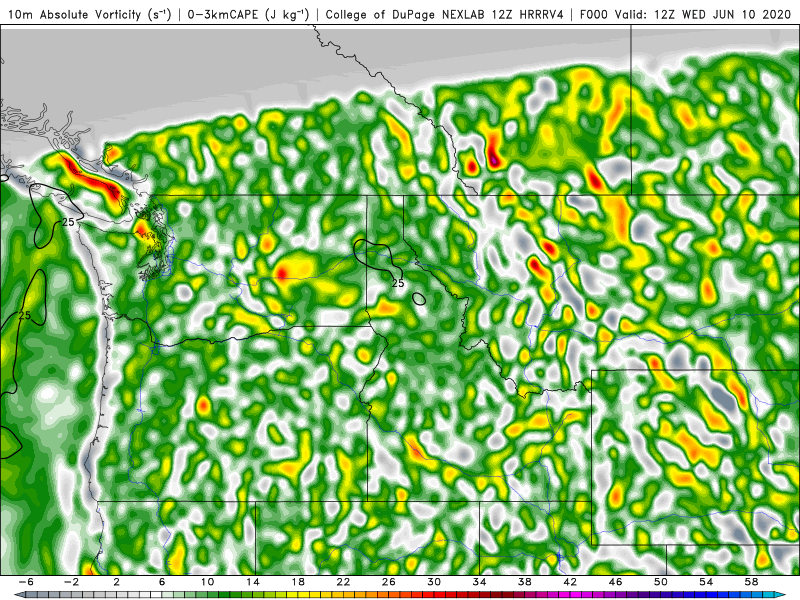Click the "25" CAPE contour label near Idaho-Montana border

click(x=398, y=283)
